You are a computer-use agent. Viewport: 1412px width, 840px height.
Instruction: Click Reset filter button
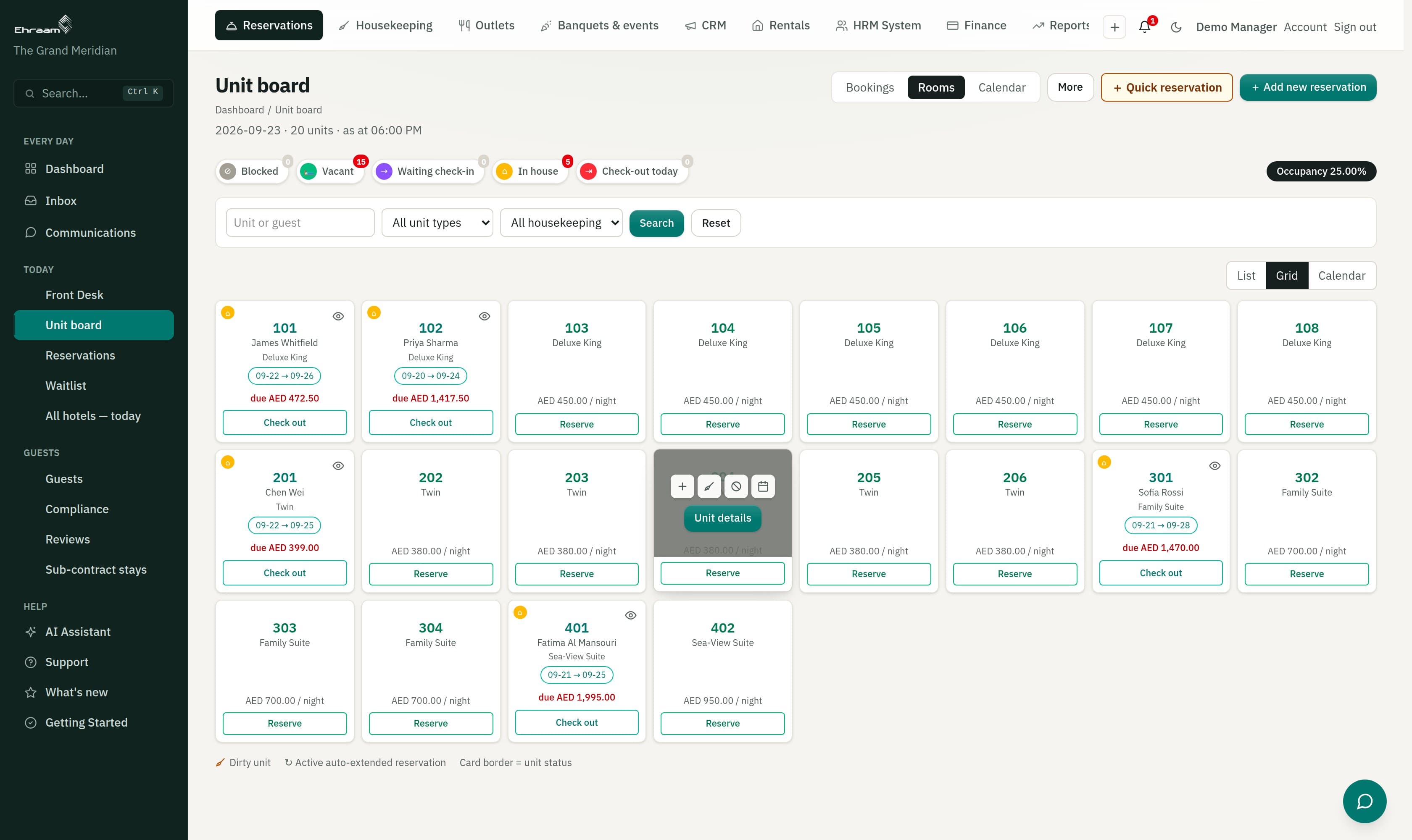pyautogui.click(x=716, y=223)
